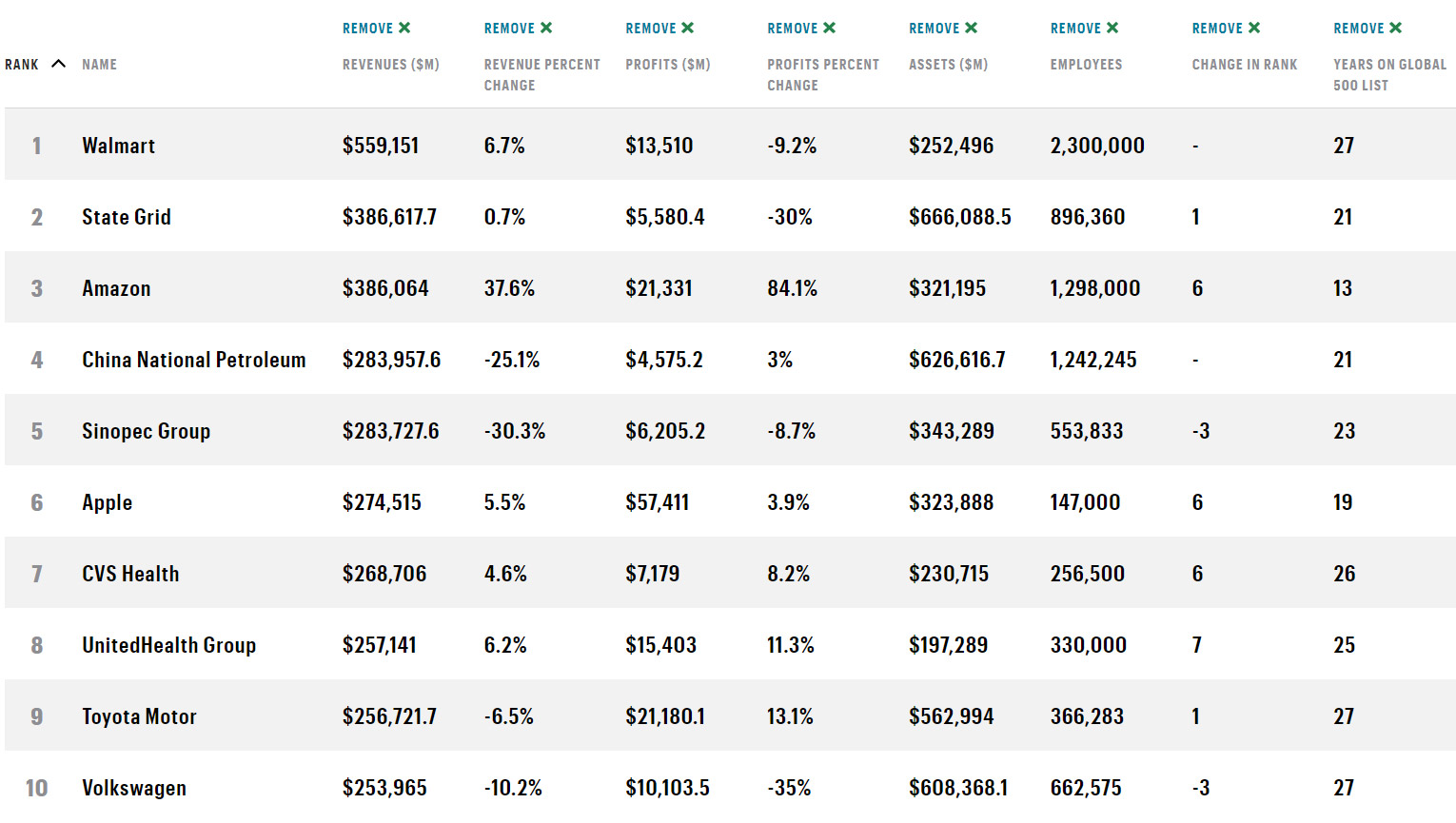Sort by Assets ($M) column header
Screen dimensions: 1456x823
click(x=948, y=65)
